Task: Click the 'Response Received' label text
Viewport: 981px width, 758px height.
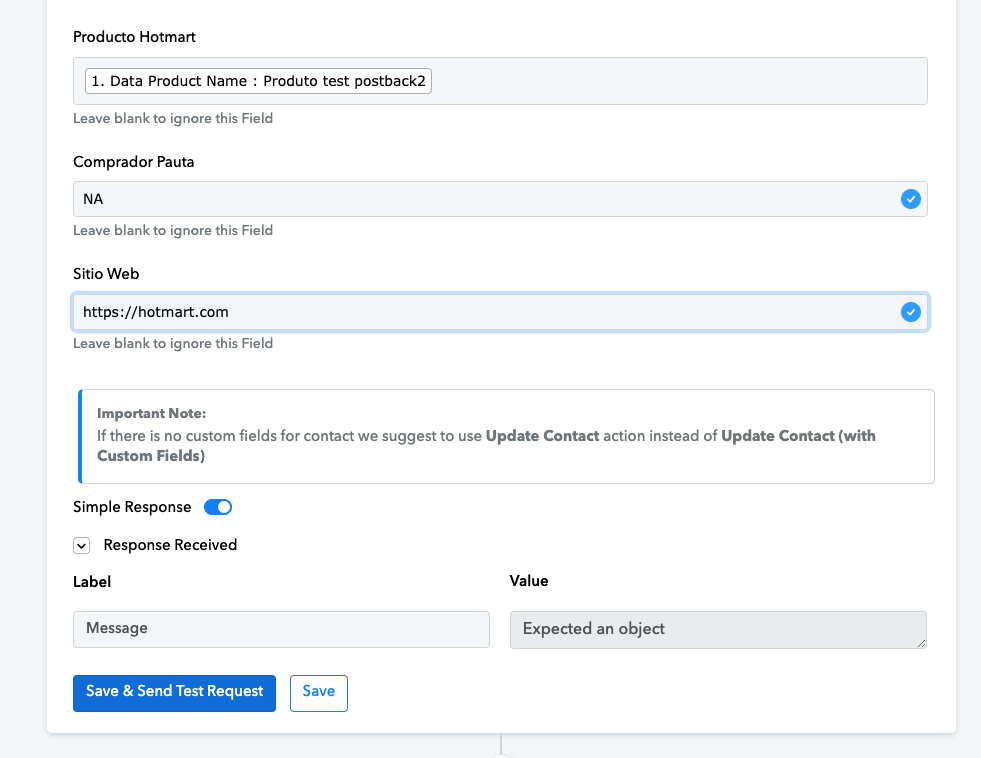Action: (170, 545)
